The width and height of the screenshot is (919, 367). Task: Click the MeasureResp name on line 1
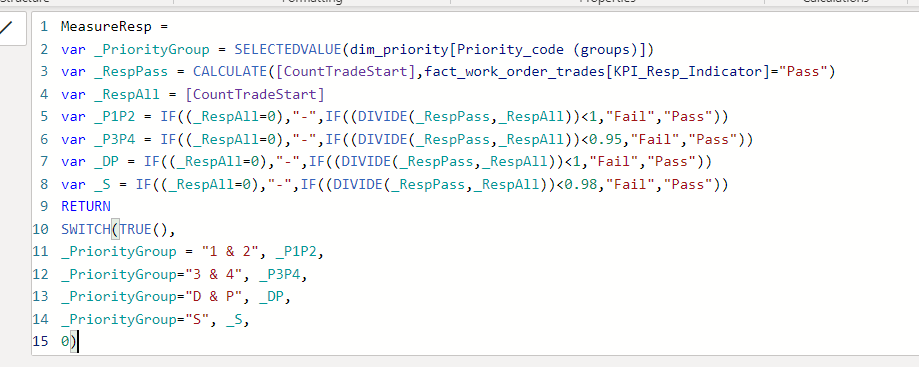click(105, 26)
